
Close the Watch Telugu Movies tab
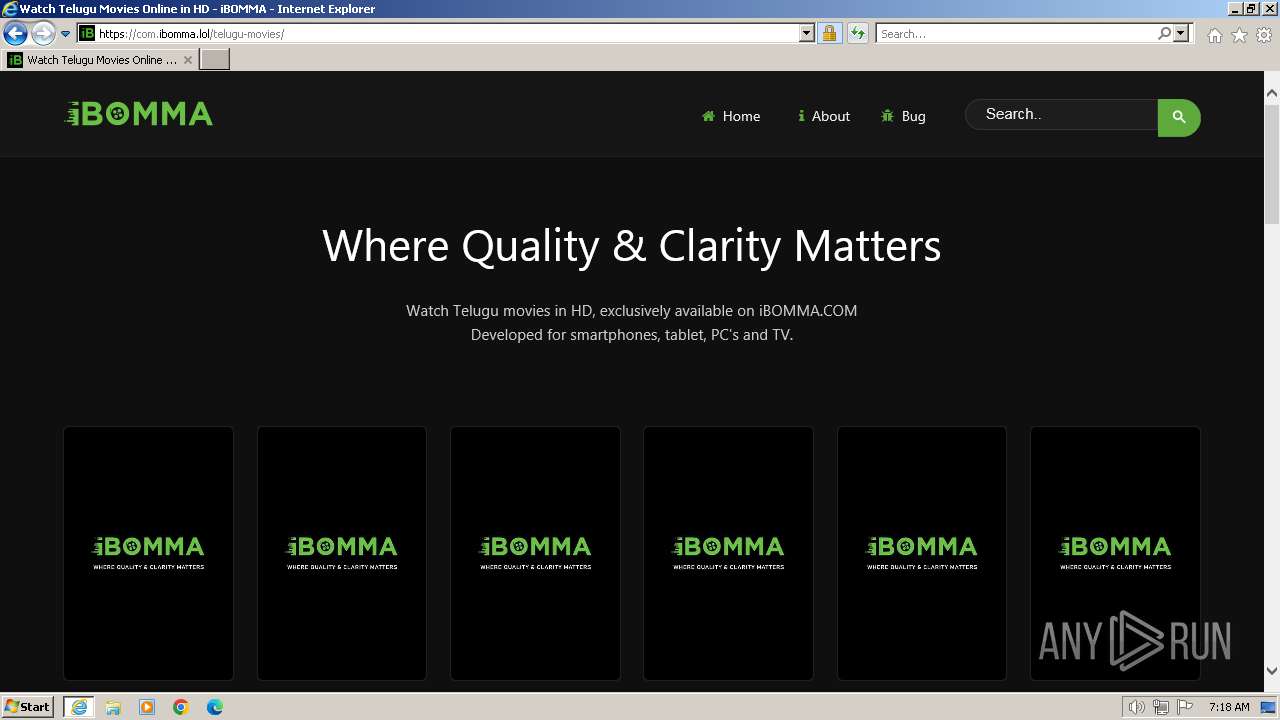(187, 60)
